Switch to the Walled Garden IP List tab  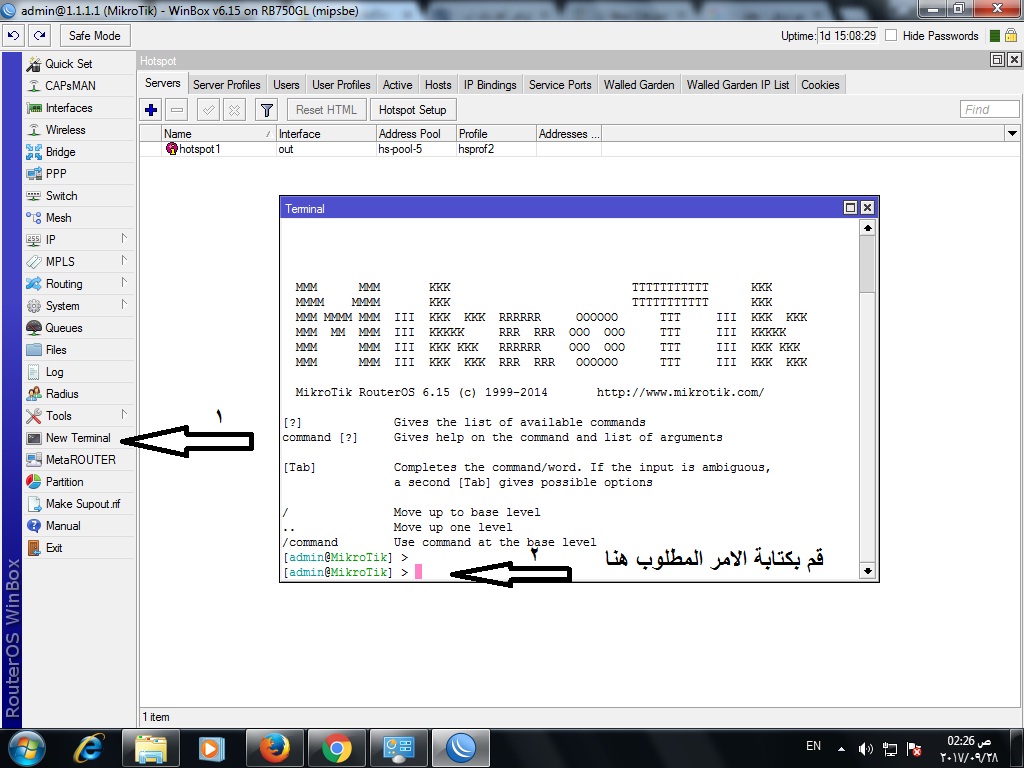[x=738, y=85]
